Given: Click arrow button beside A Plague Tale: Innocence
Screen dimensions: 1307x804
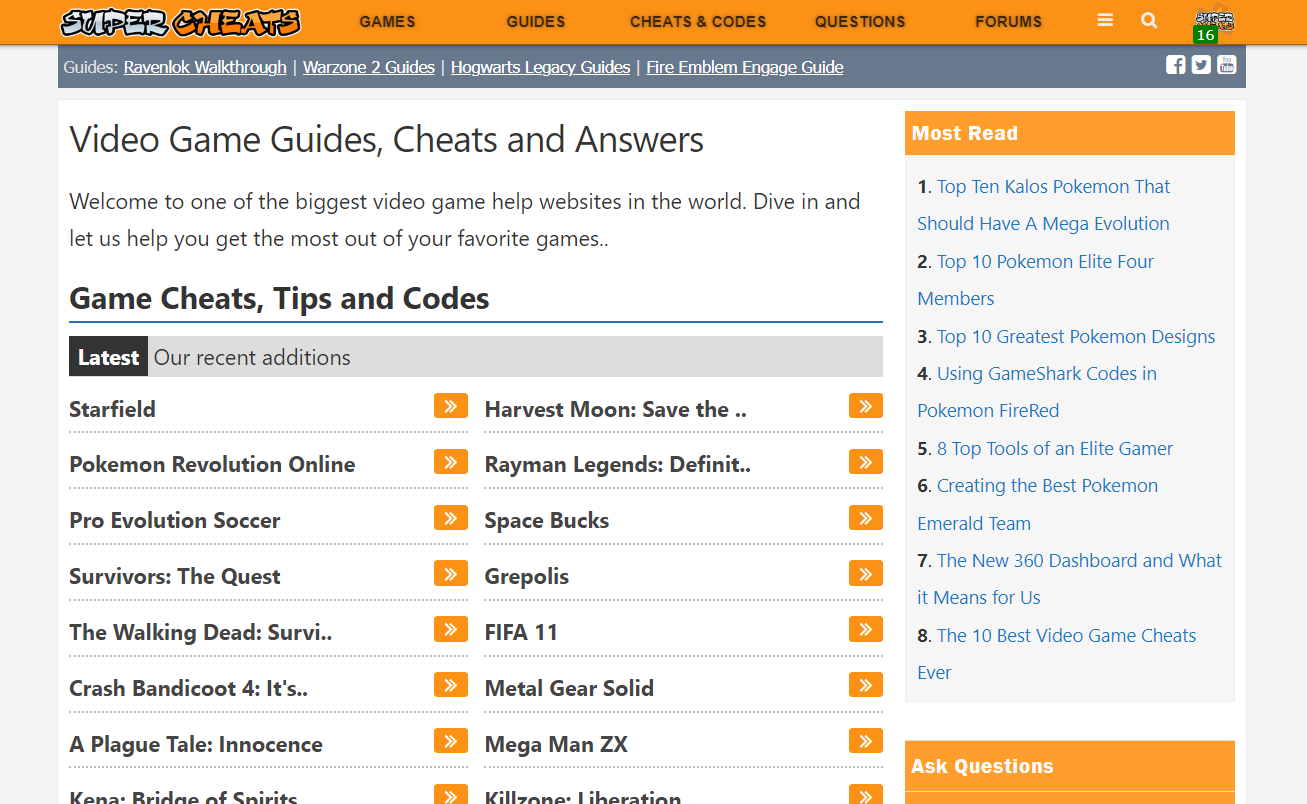Looking at the screenshot, I should (451, 742).
